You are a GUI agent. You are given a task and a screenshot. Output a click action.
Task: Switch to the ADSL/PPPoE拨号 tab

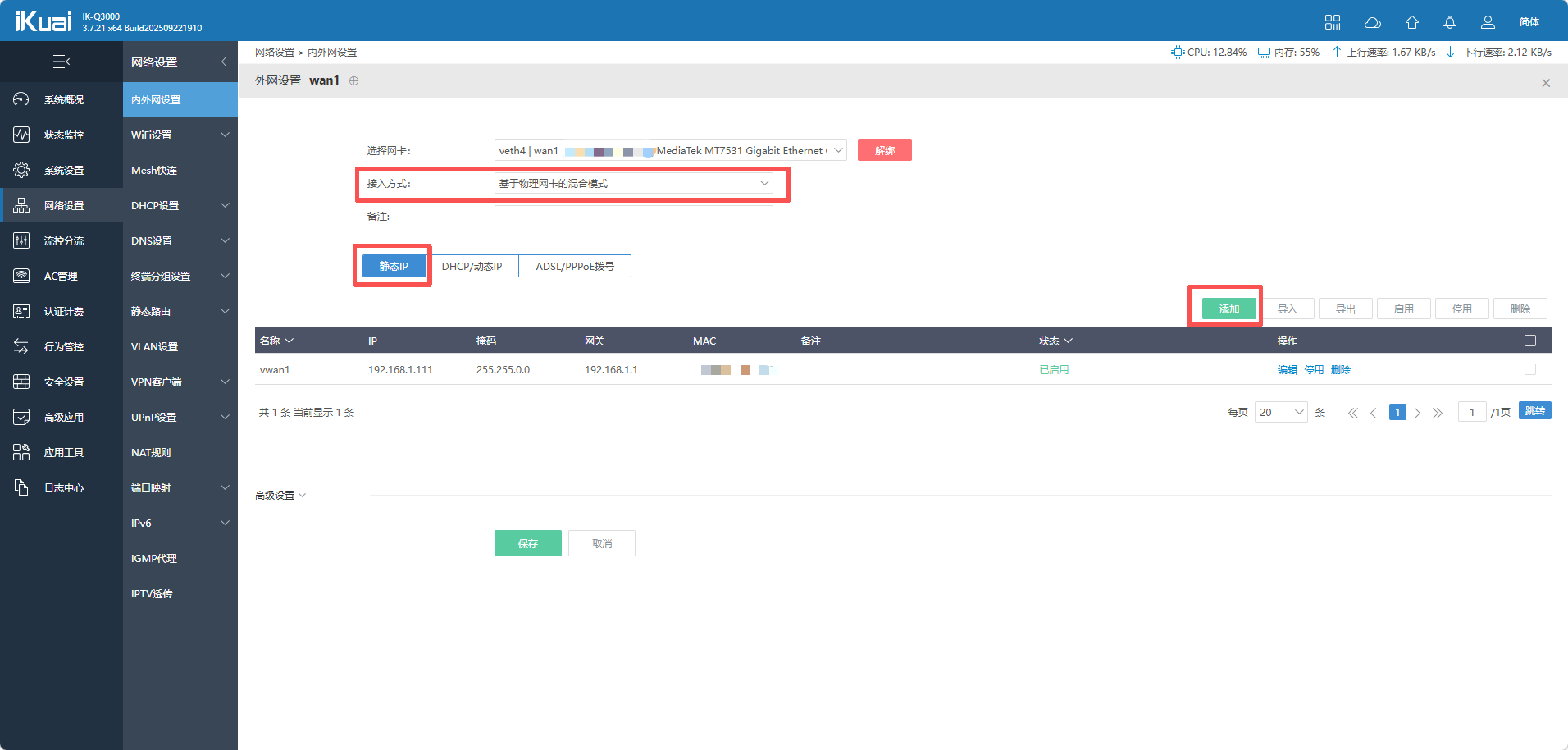click(x=574, y=266)
